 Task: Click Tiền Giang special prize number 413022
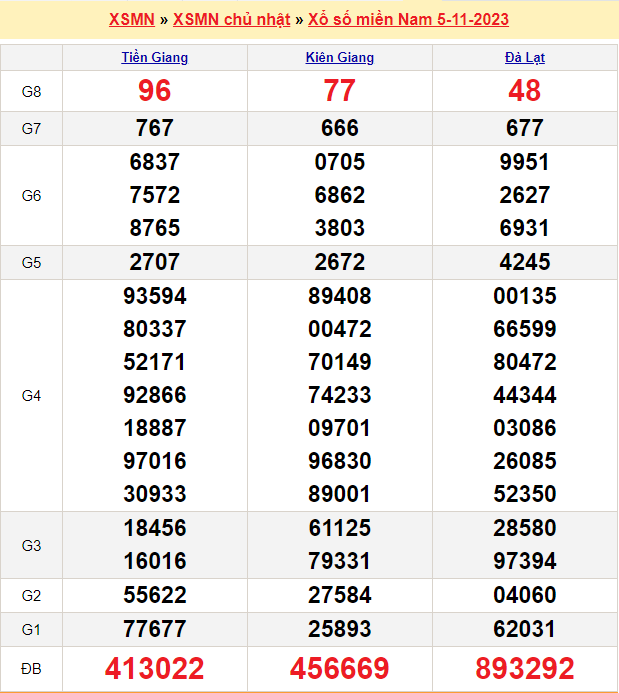point(155,668)
